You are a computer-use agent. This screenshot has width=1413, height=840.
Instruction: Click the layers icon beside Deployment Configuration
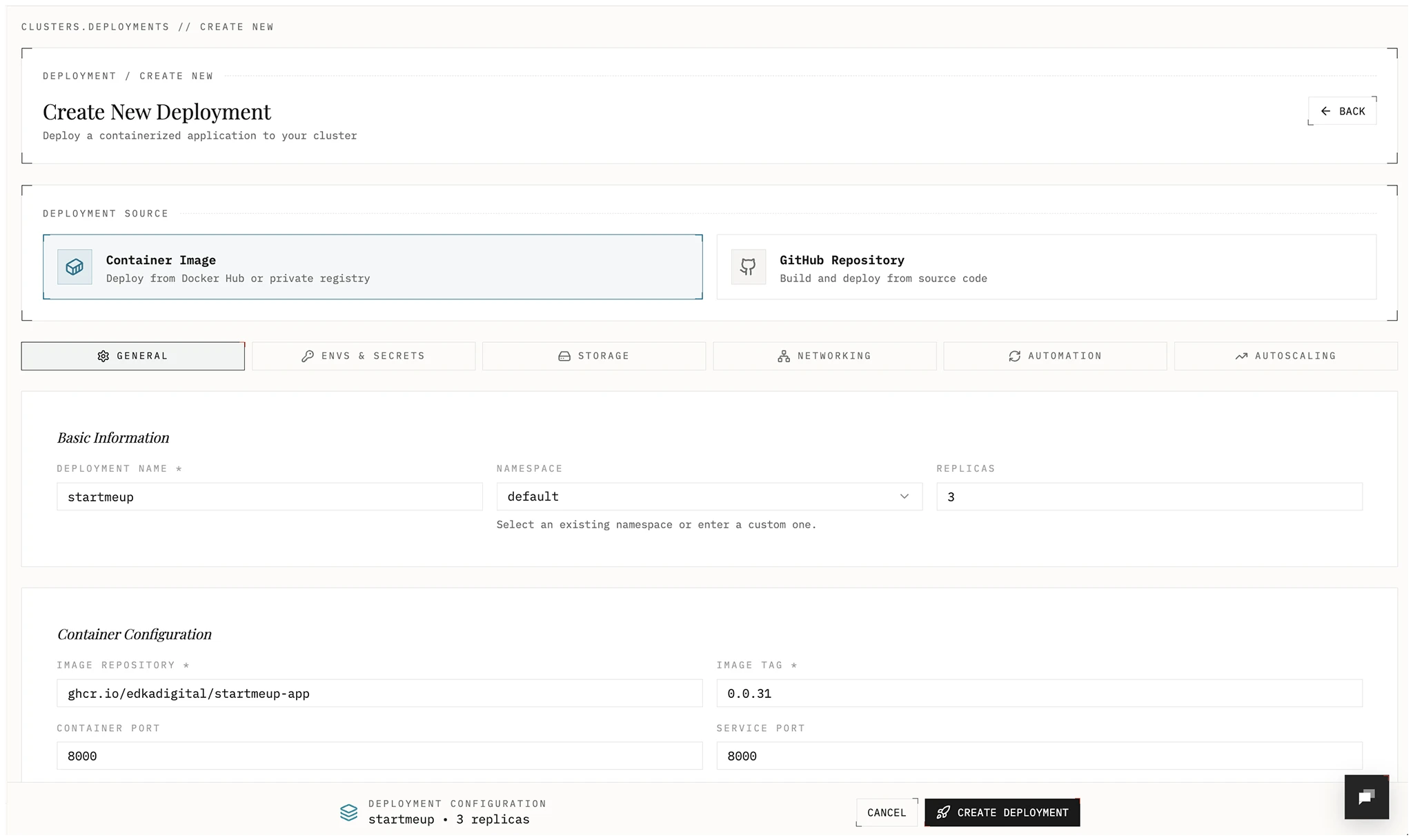(348, 812)
